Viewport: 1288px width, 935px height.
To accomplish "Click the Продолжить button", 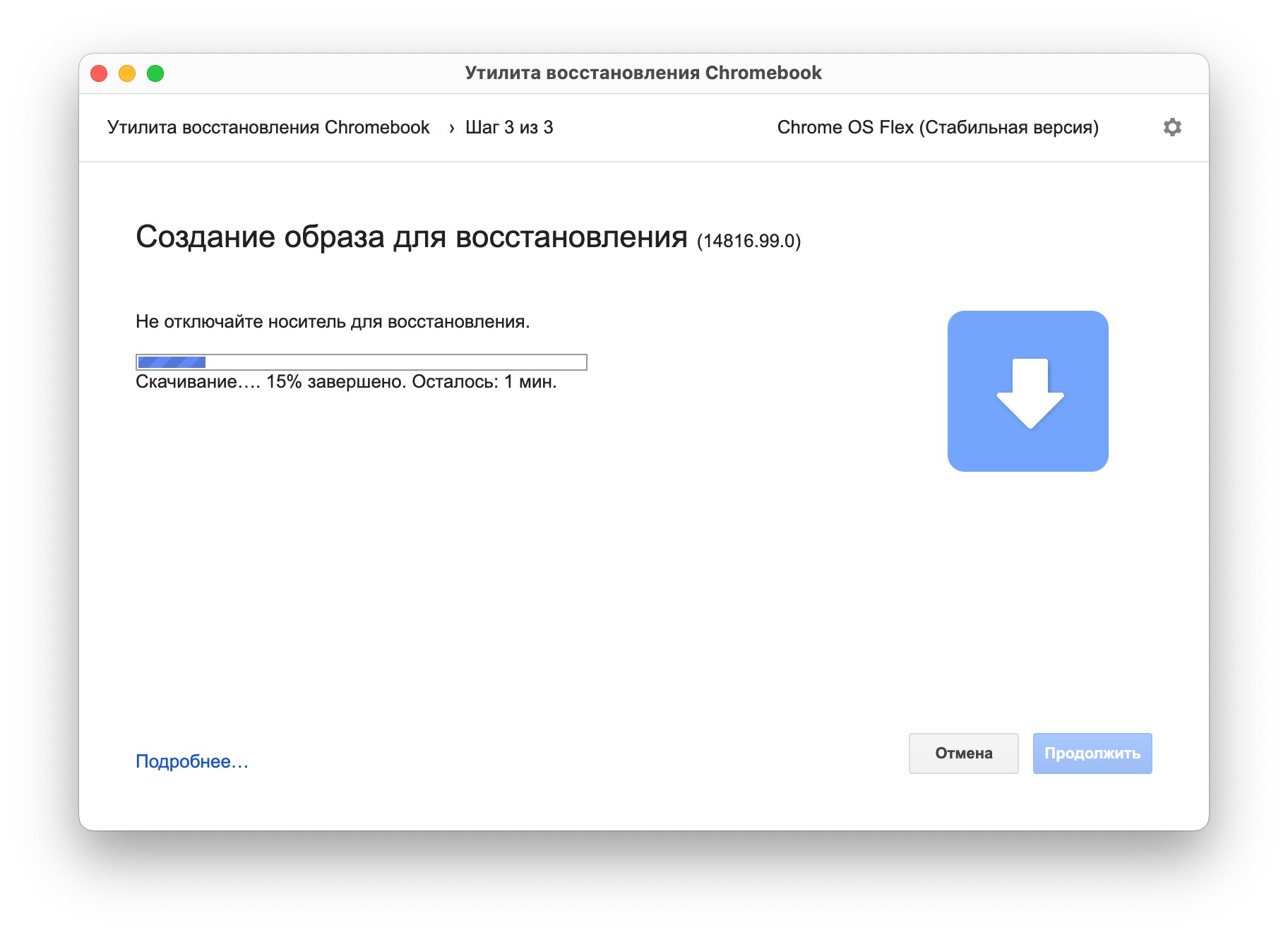I will pos(1092,754).
